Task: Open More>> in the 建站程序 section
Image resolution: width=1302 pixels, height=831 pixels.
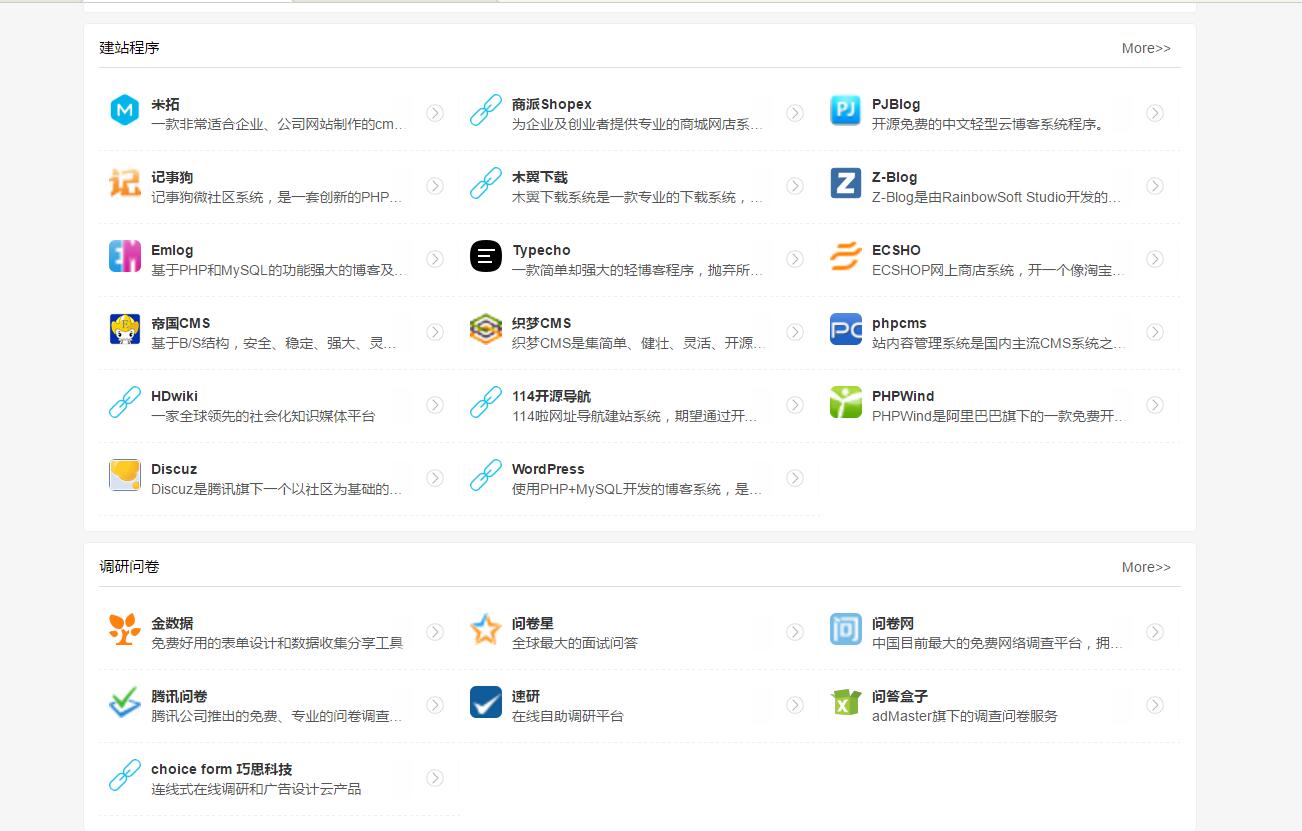Action: (x=1145, y=47)
